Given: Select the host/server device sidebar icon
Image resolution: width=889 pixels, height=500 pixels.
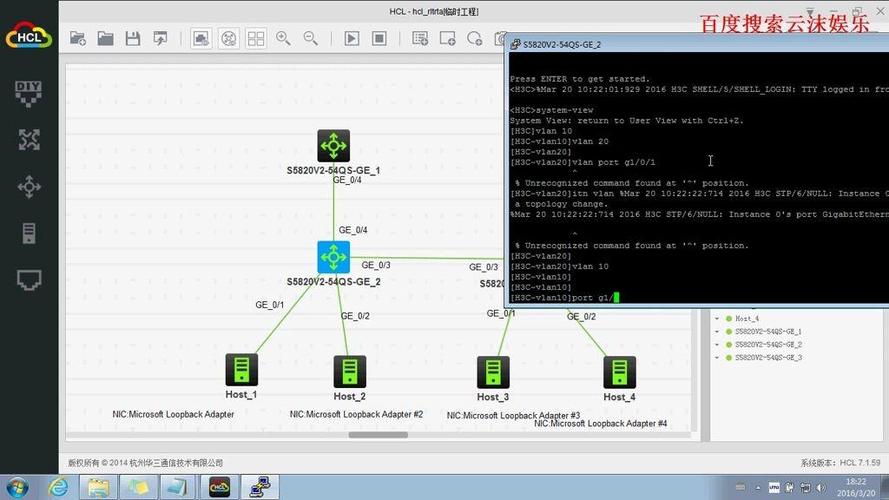Looking at the screenshot, I should [x=28, y=233].
